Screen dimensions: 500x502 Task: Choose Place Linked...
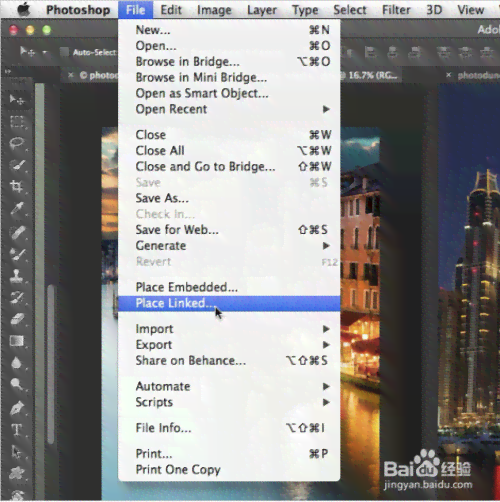(x=229, y=303)
